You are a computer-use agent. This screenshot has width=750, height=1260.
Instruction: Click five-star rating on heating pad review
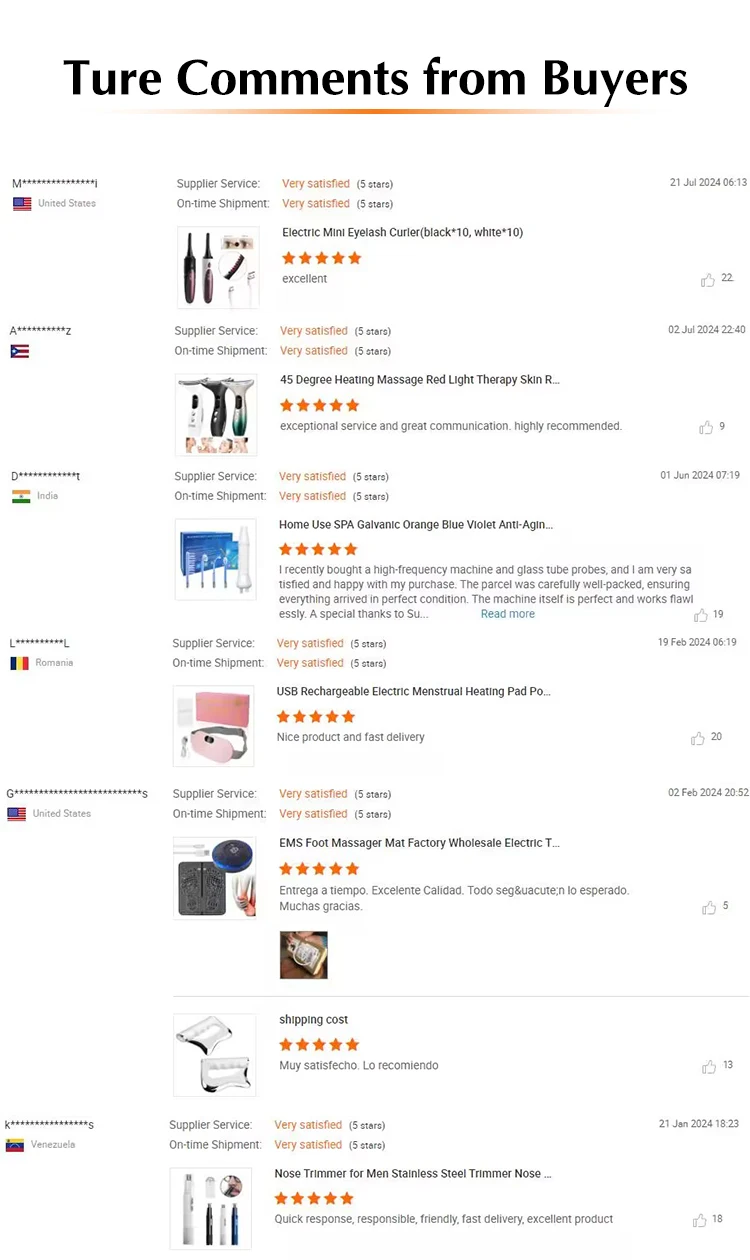pos(316,717)
